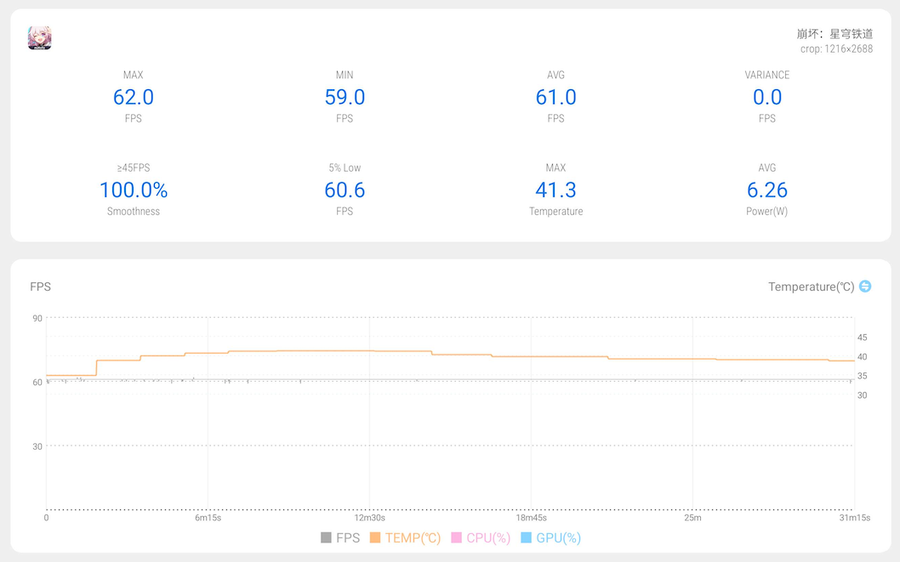
Task: Click the VARIANCE value 0.0
Action: click(767, 97)
